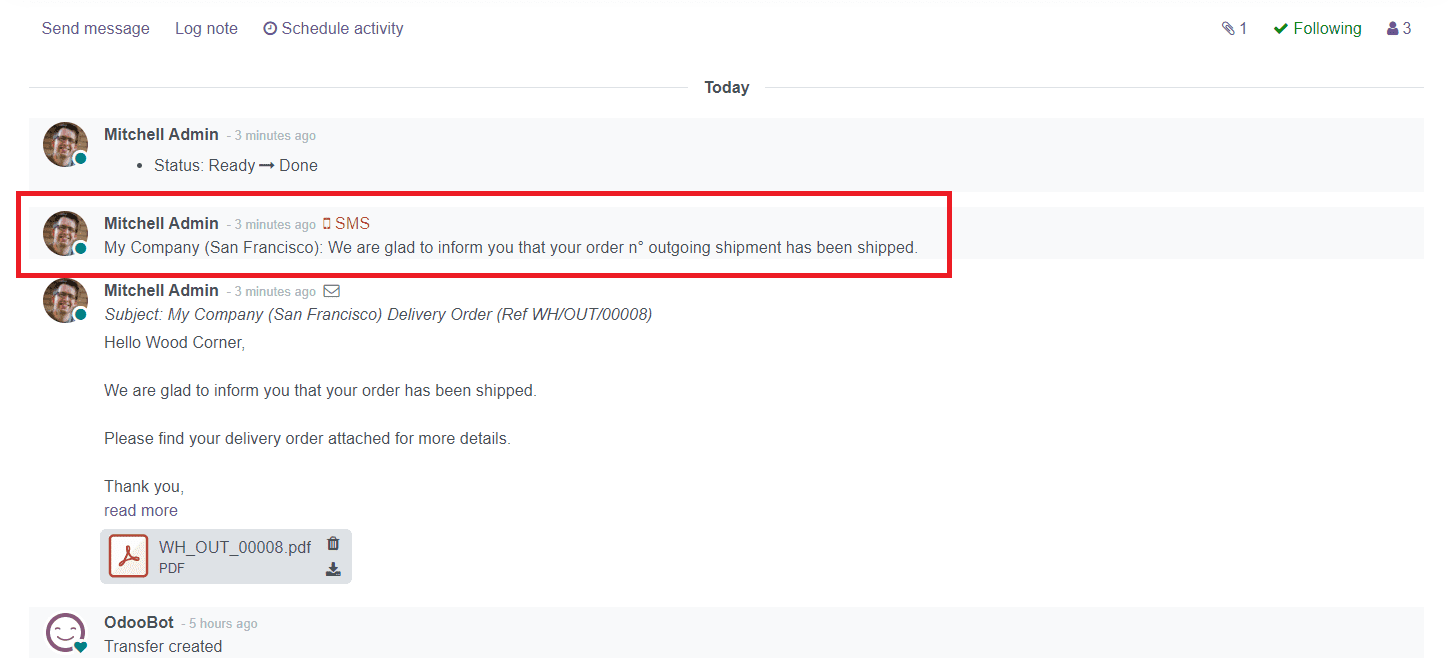This screenshot has width=1450, height=662.
Task: View followers via the person icon
Action: [x=1392, y=28]
